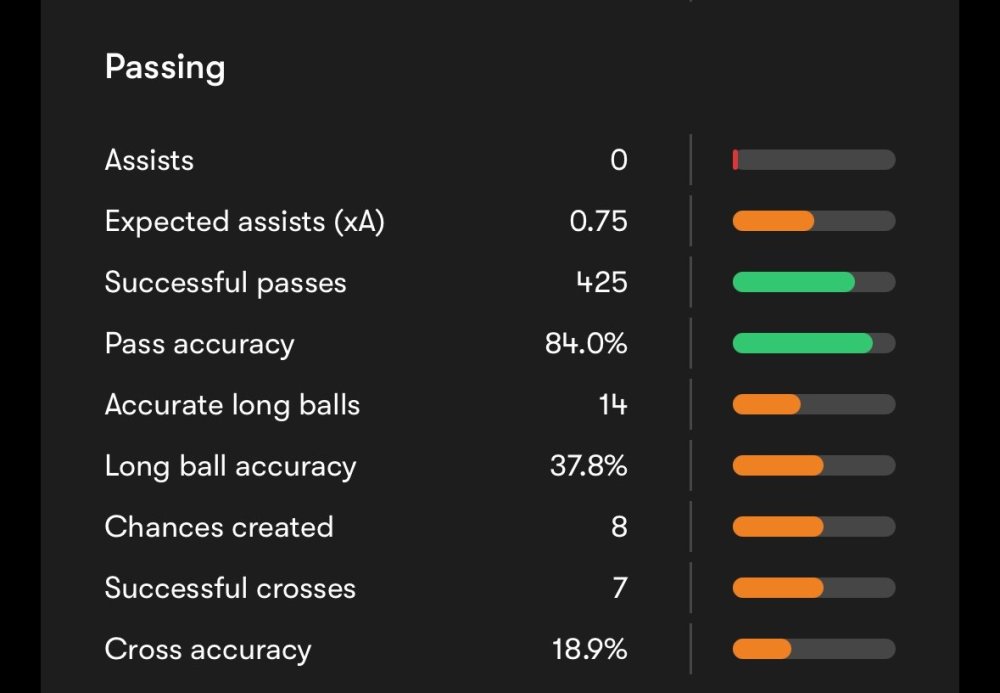Select the Assists stat label
Viewport: 1000px width, 693px height.
click(149, 160)
